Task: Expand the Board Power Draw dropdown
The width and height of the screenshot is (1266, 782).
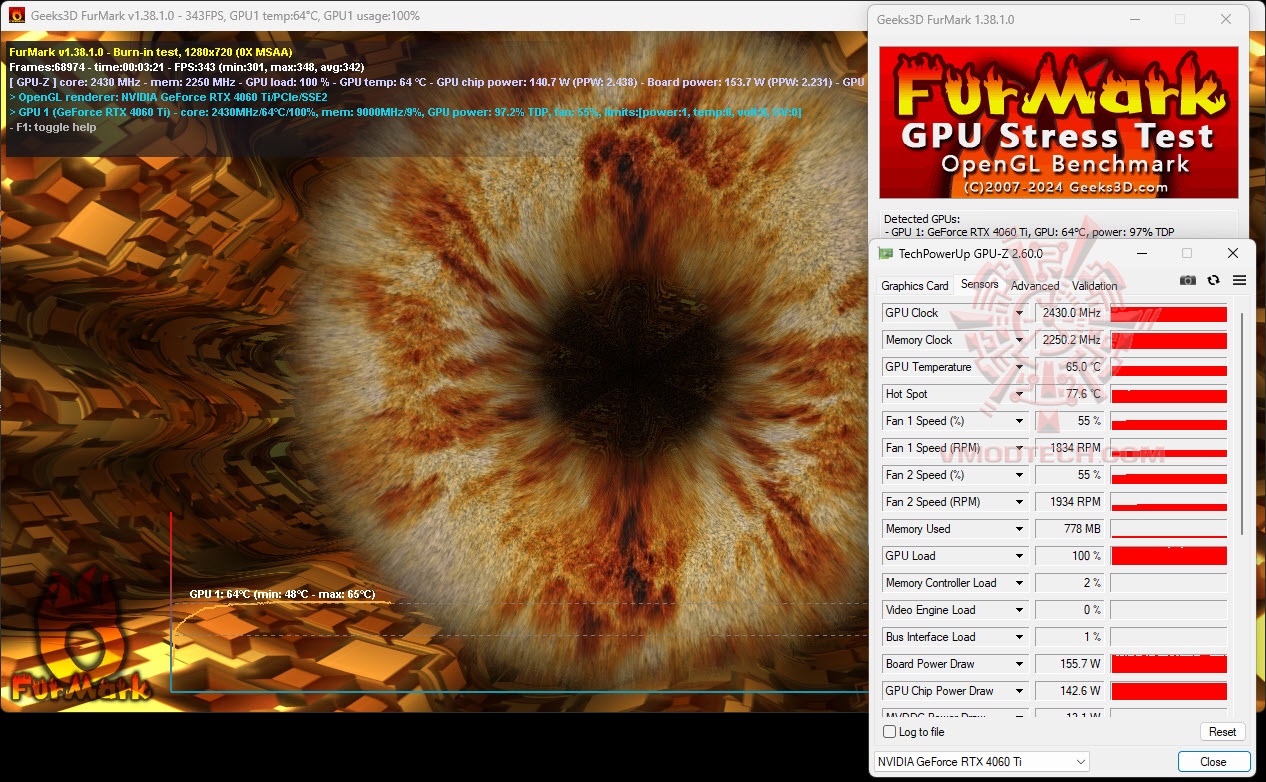Action: coord(1019,664)
